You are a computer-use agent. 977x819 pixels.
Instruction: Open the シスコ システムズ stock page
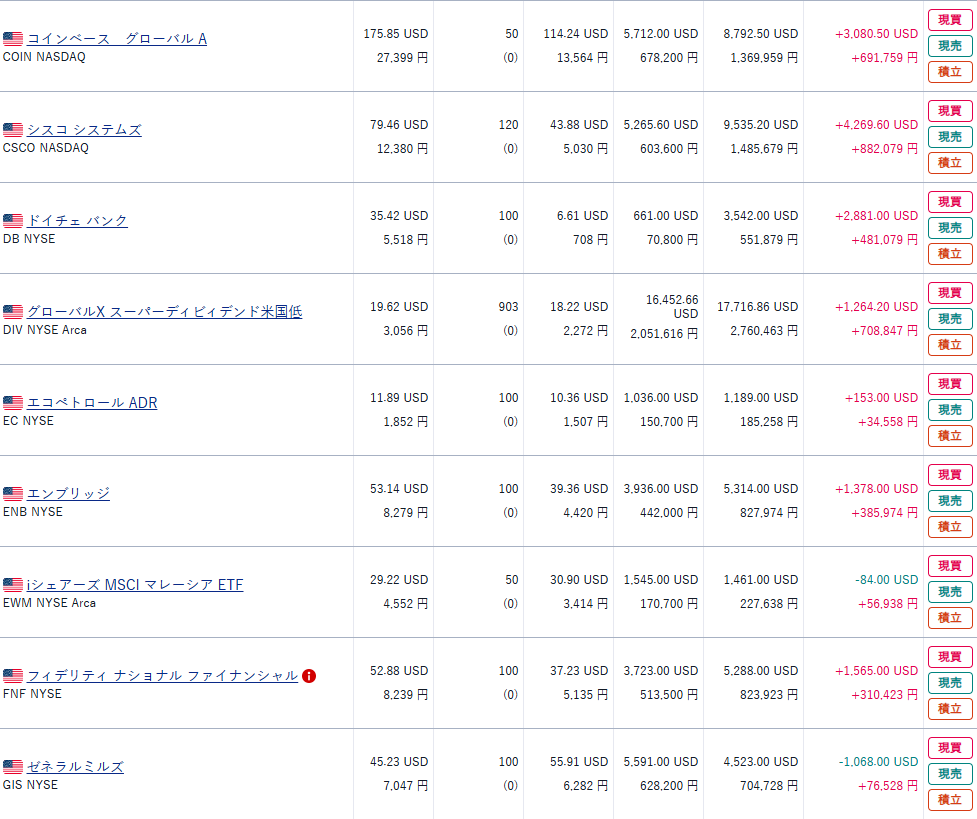click(84, 130)
